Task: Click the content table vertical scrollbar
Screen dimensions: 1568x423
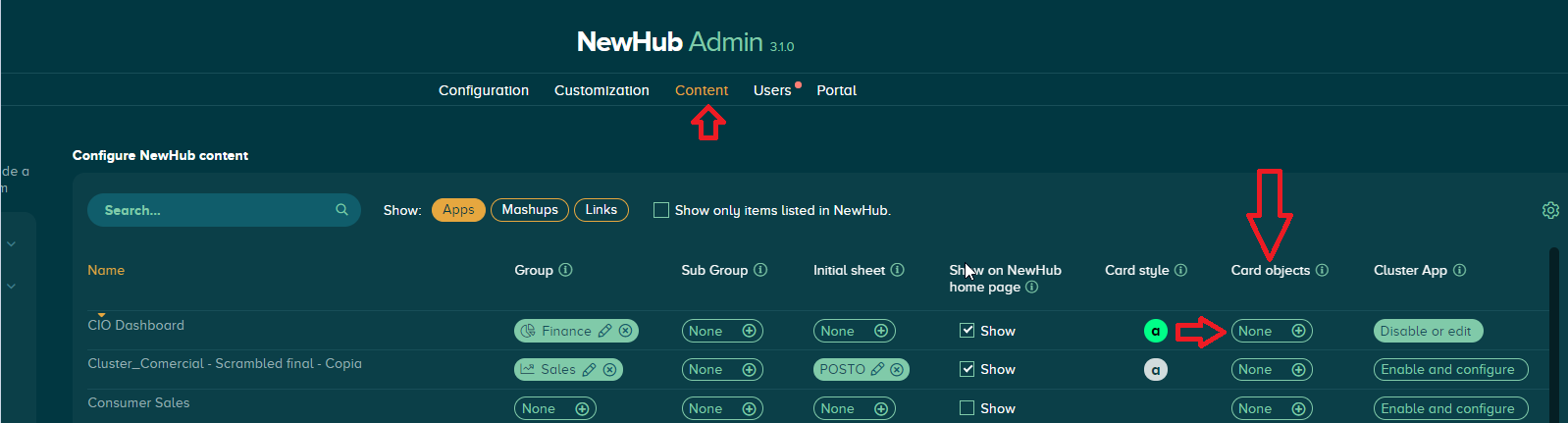Action: [x=1553, y=334]
